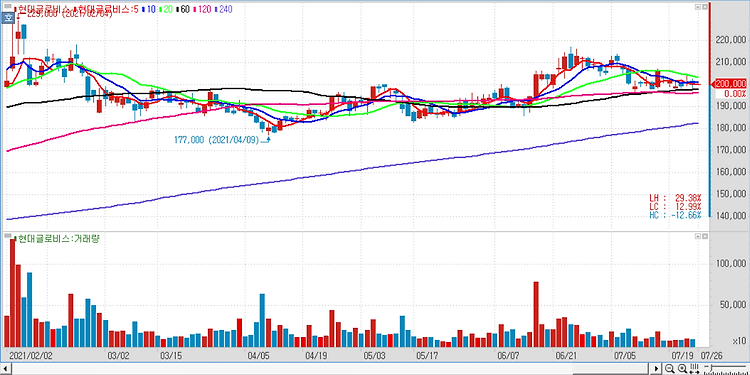750x375 pixels.
Task: Click the 03/15 date axis label
Action: pos(171,356)
